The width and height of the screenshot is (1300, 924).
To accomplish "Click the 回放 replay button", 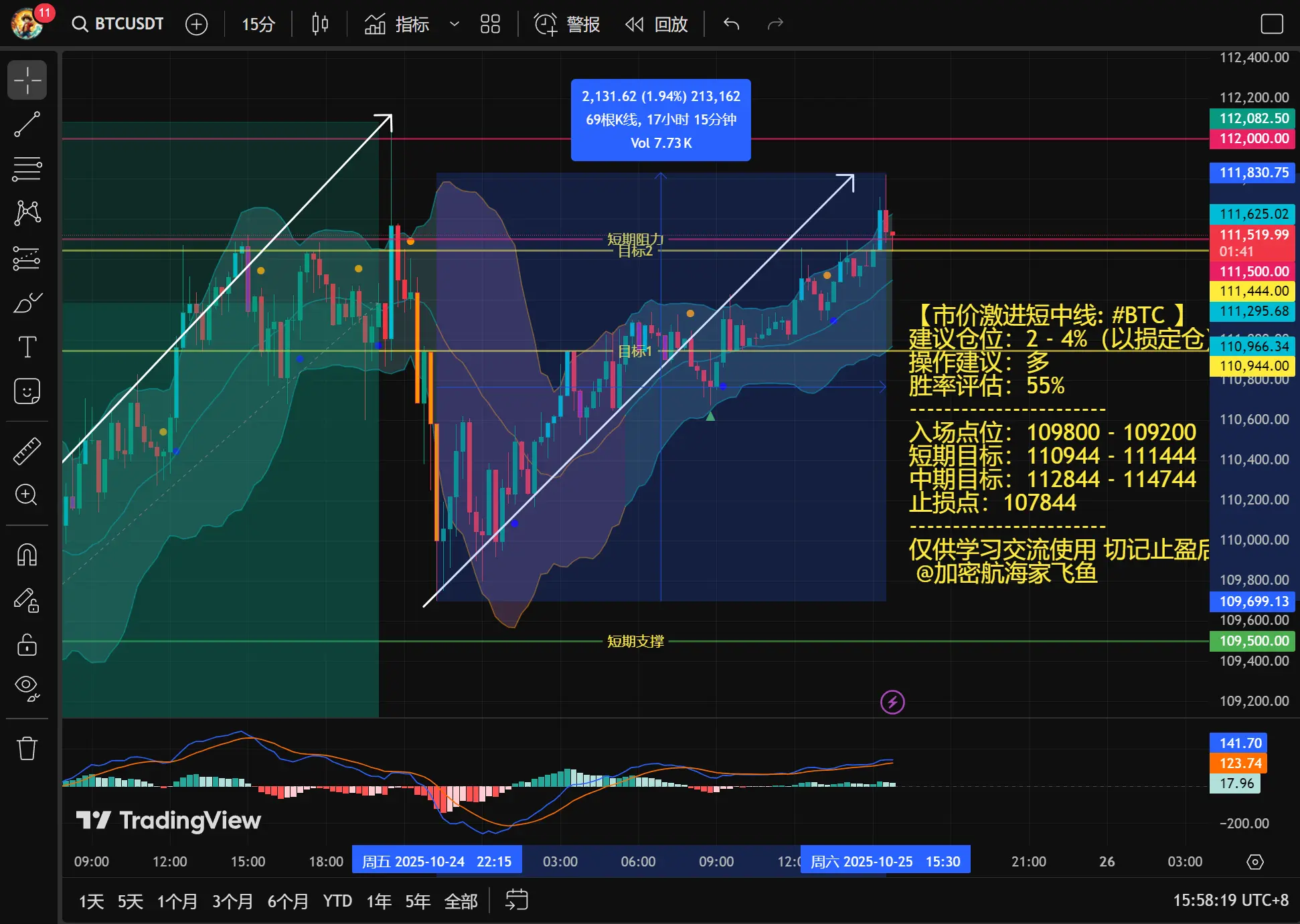I will point(657,24).
